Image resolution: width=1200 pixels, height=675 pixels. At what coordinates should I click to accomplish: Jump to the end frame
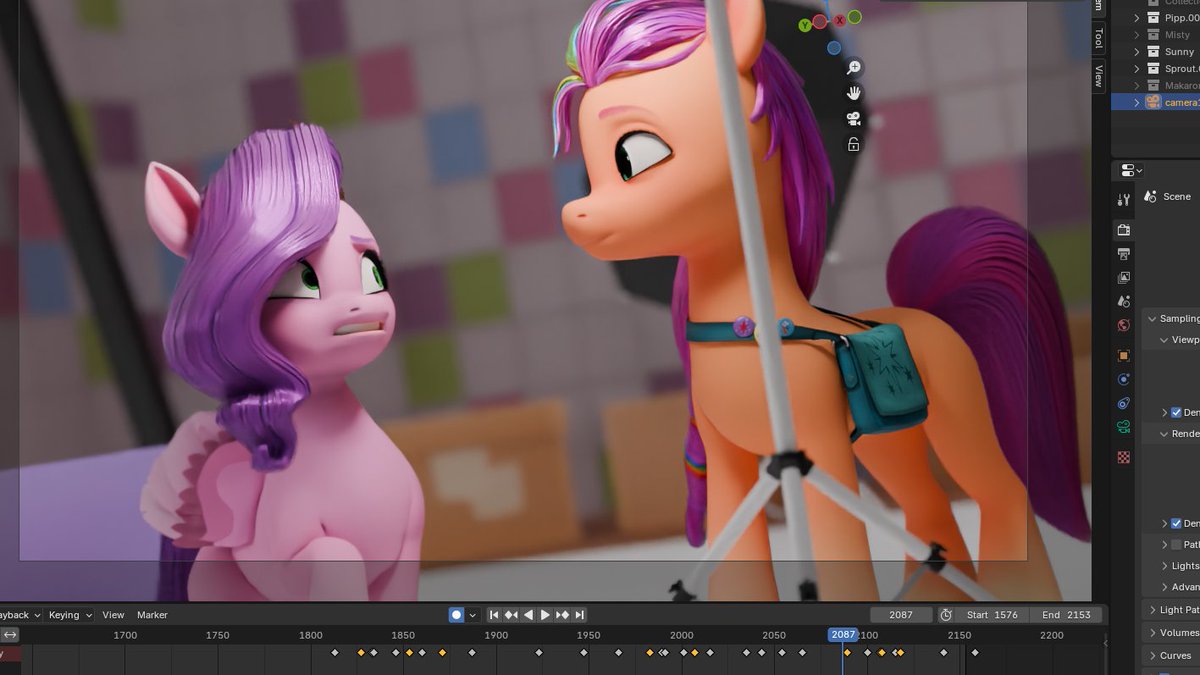579,615
